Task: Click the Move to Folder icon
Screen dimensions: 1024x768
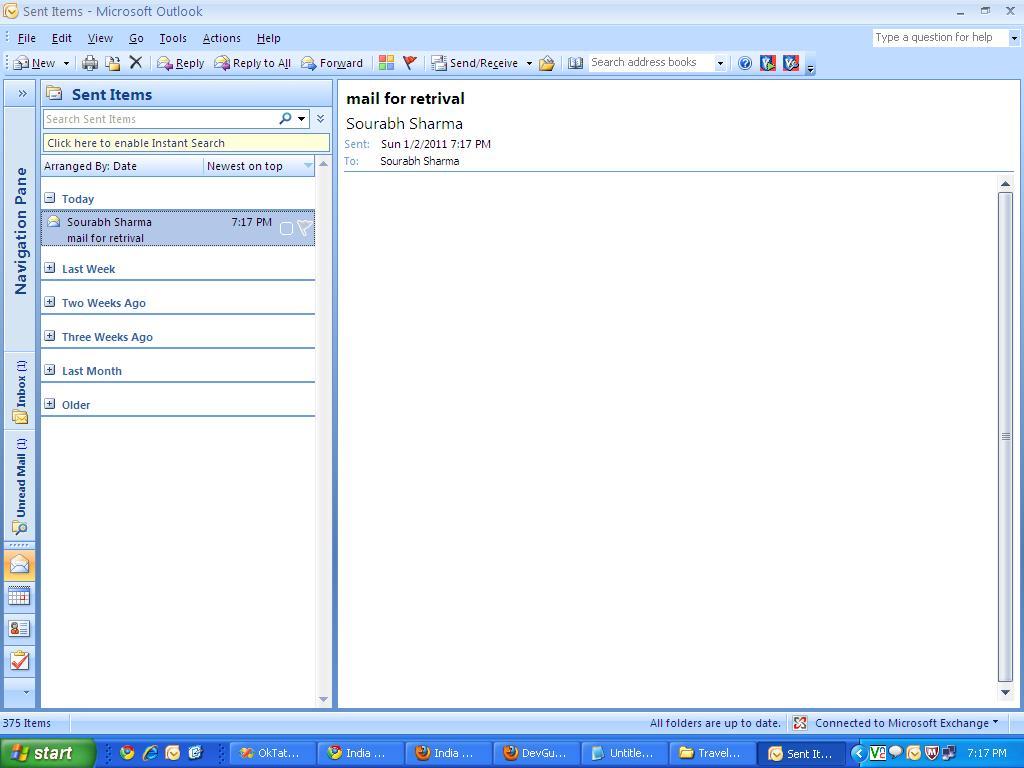Action: (x=113, y=63)
